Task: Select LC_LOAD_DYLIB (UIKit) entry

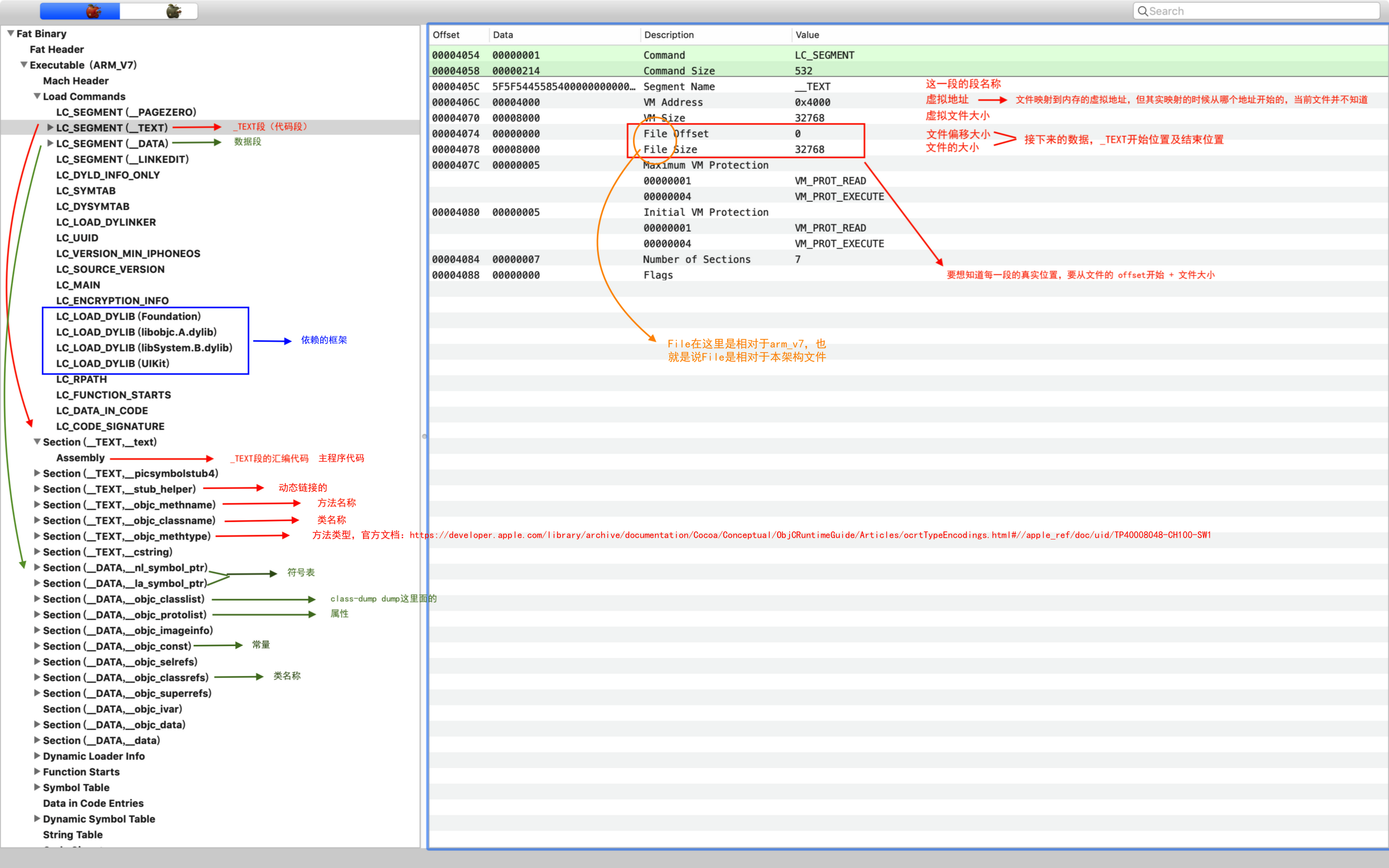Action: pos(113,363)
